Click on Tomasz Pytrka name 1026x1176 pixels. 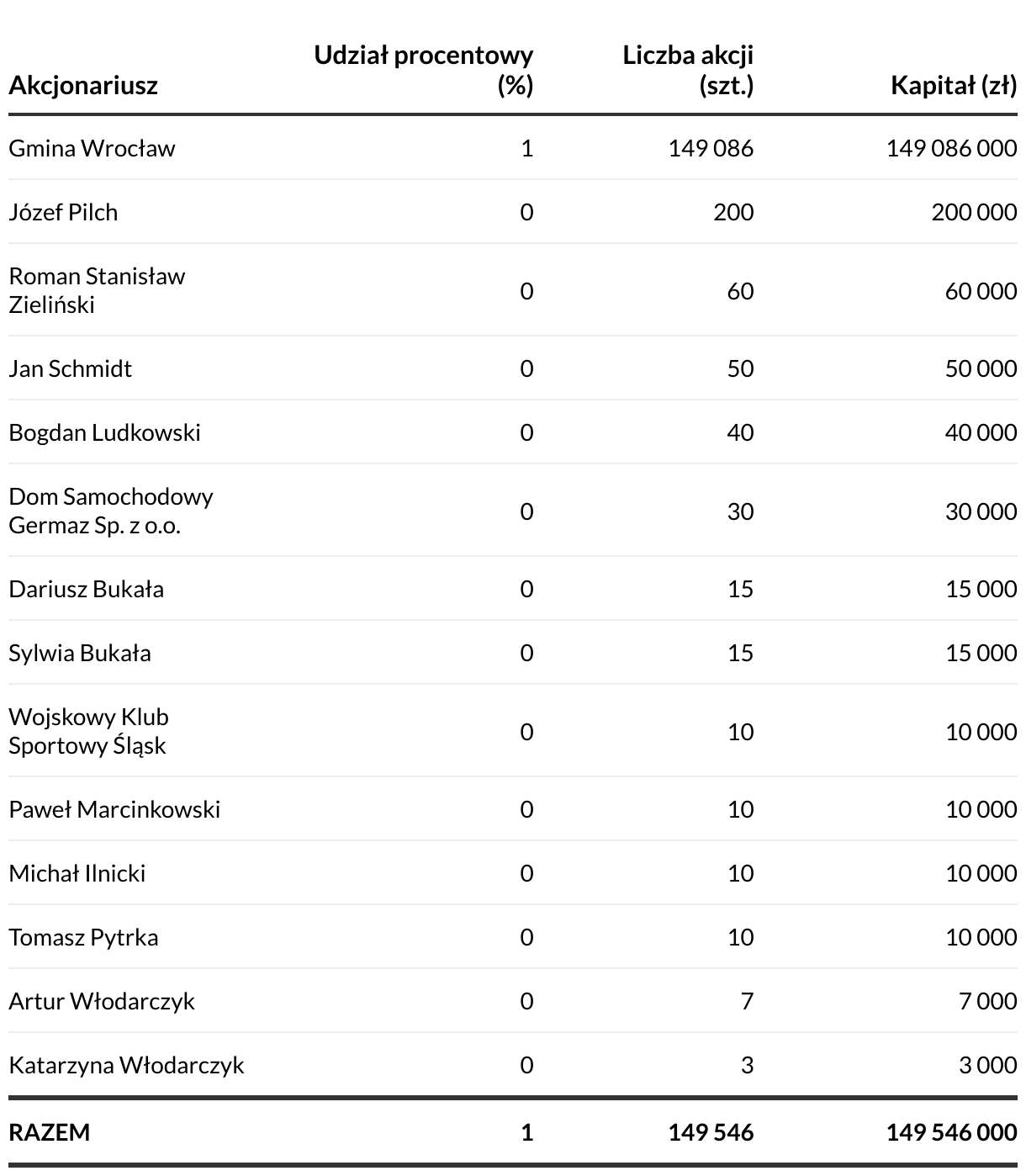pos(83,938)
